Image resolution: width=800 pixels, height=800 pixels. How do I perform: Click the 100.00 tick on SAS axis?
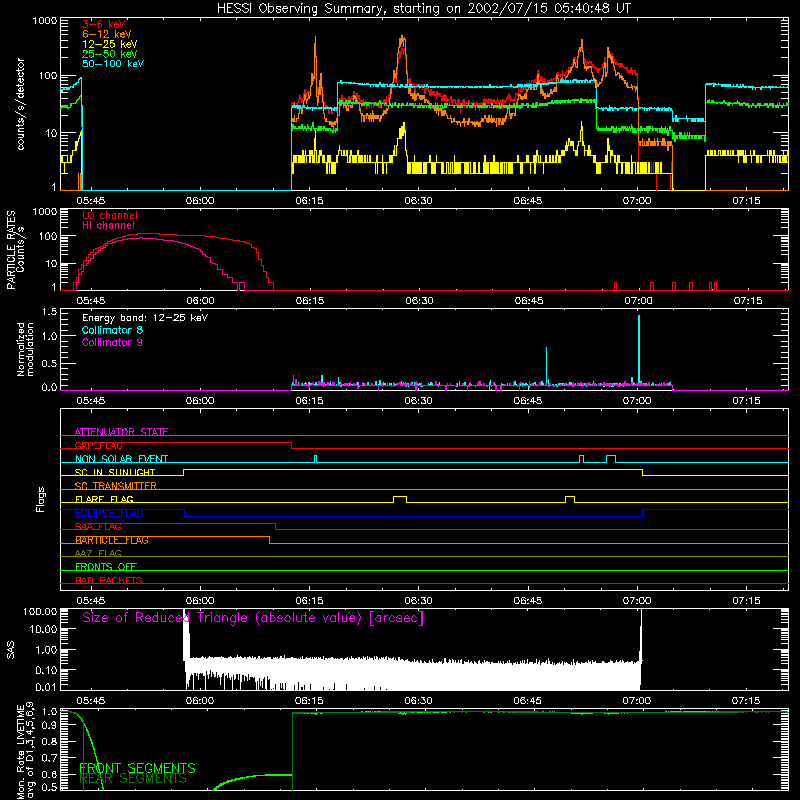click(x=40, y=612)
